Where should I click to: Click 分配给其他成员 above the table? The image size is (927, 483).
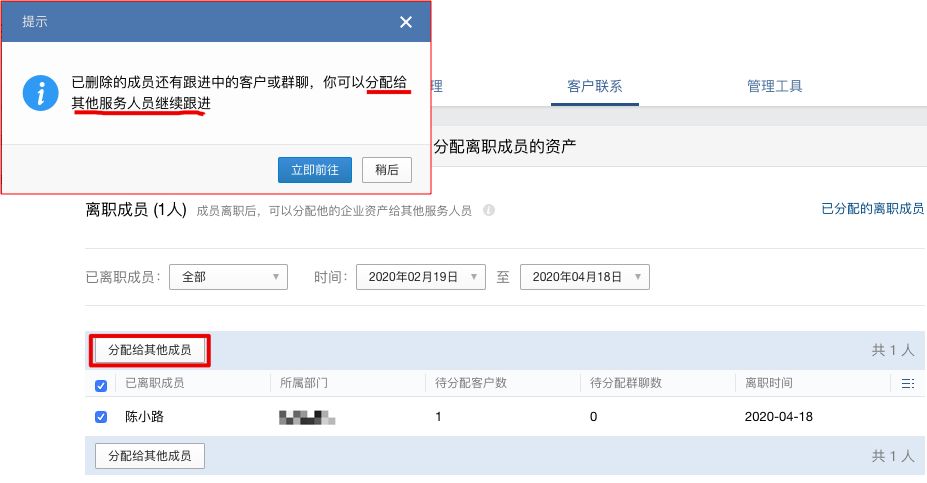pyautogui.click(x=149, y=350)
